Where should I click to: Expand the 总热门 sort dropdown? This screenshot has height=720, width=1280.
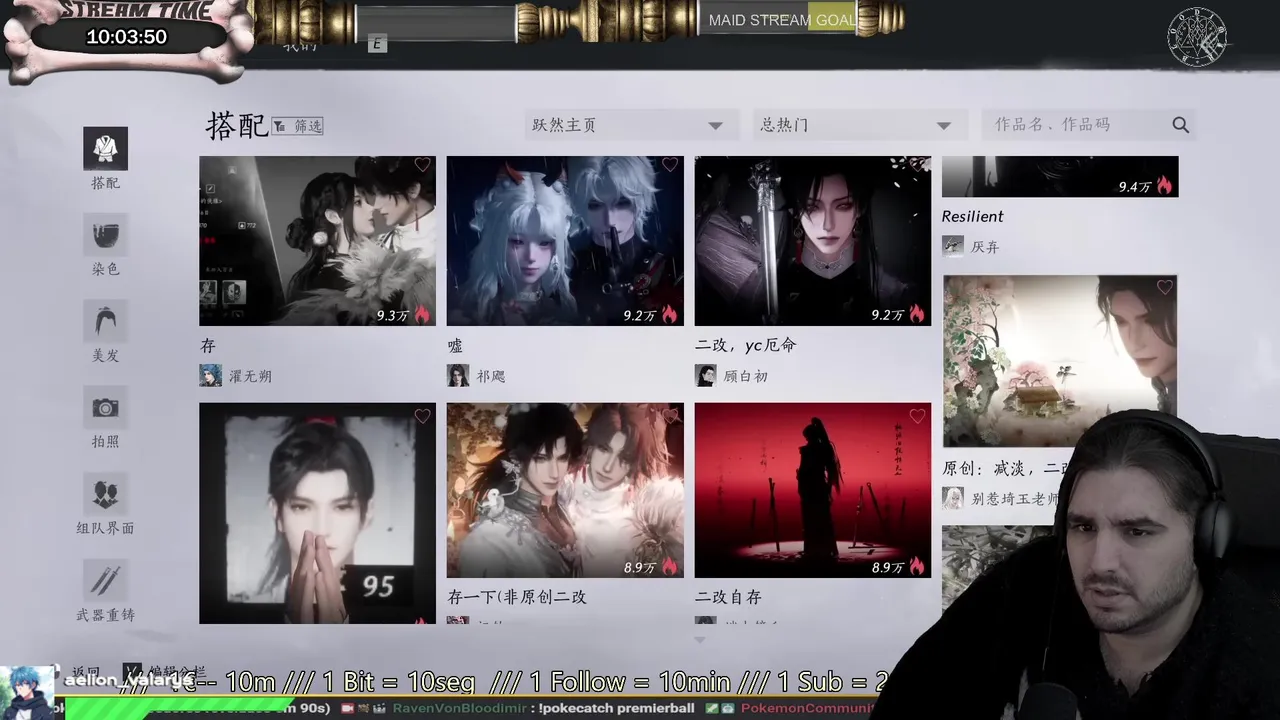coord(860,125)
